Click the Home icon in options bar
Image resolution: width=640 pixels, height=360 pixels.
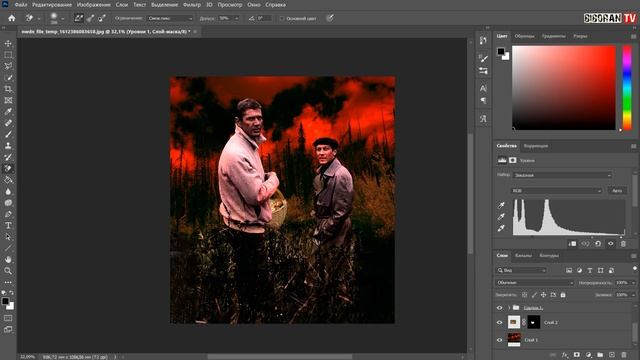pyautogui.click(x=12, y=18)
